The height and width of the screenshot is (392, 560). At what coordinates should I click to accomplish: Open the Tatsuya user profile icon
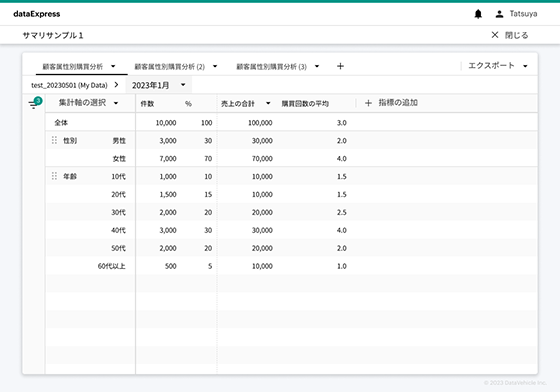click(x=499, y=14)
